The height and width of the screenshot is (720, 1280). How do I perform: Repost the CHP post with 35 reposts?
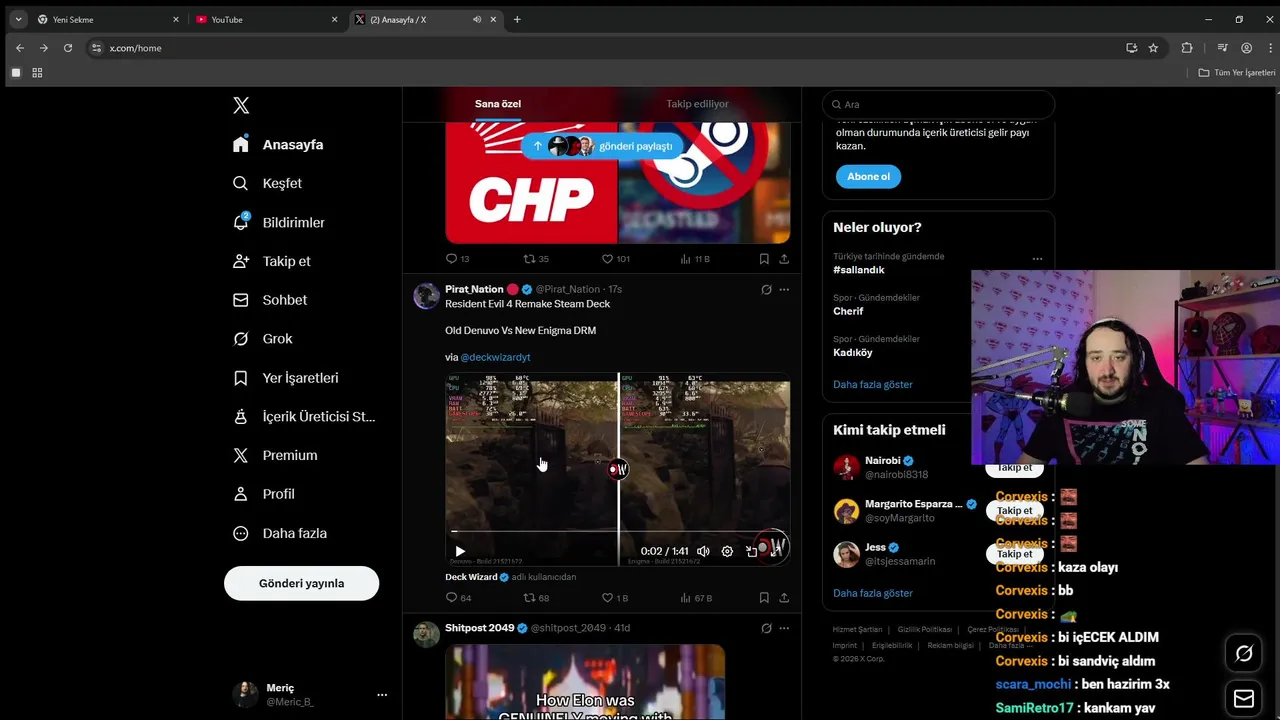coord(536,259)
